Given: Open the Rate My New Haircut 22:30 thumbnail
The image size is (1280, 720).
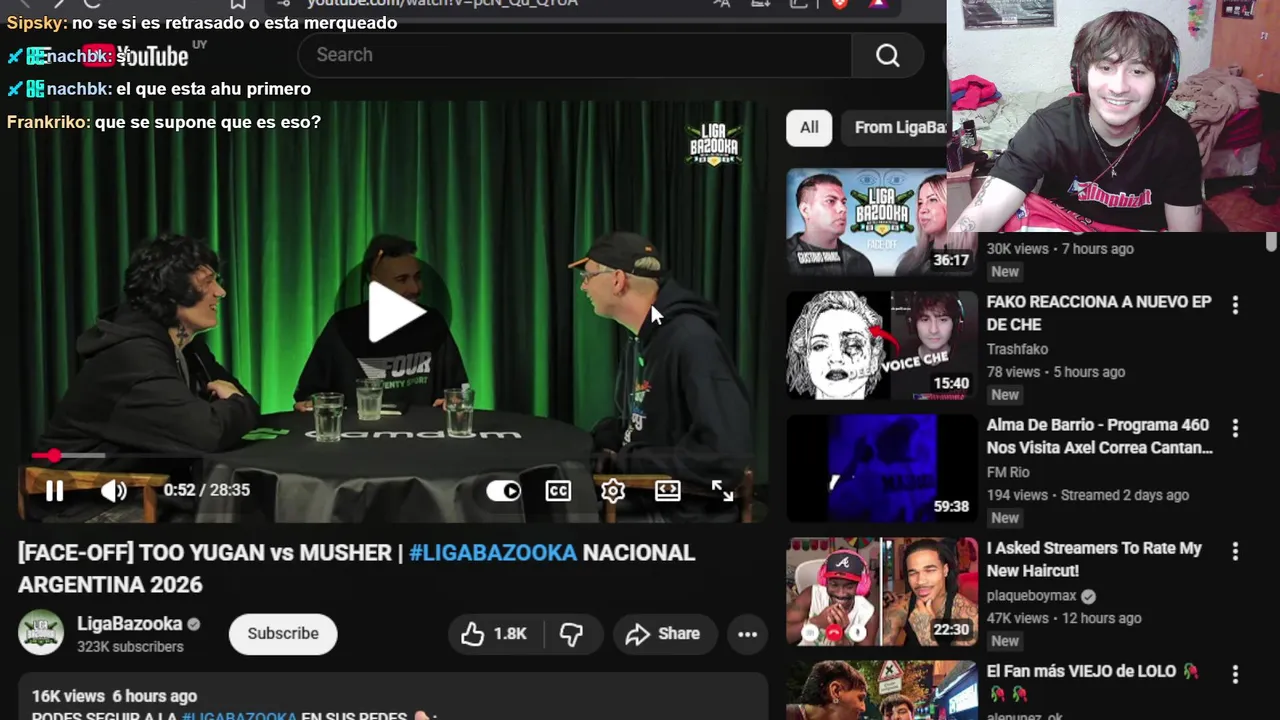Looking at the screenshot, I should click(x=882, y=591).
